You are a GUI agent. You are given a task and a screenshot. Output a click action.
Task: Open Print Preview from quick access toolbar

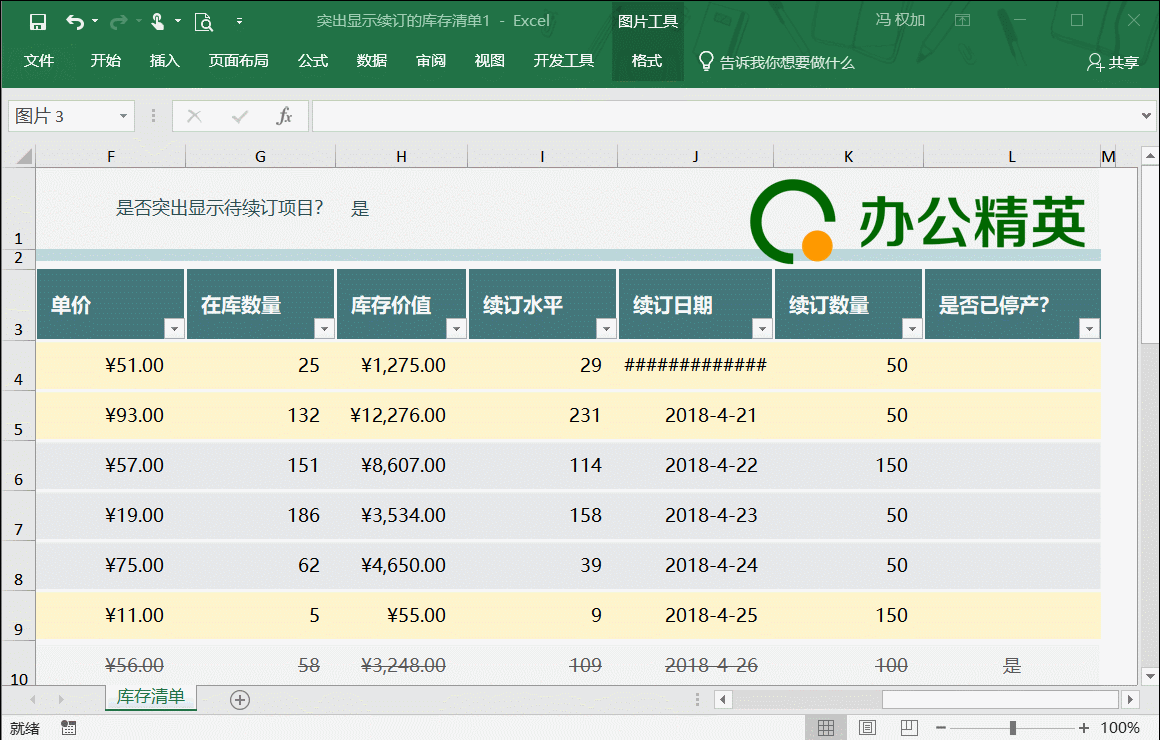point(203,21)
